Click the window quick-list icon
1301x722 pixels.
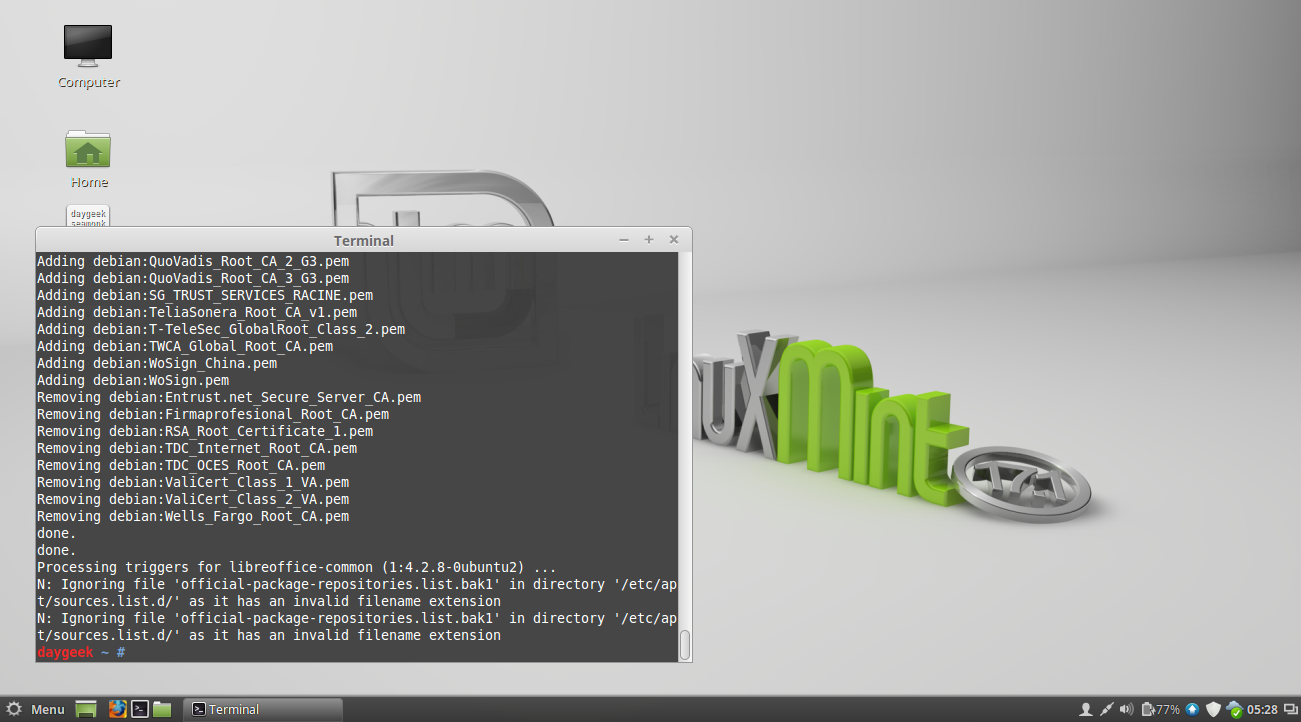coord(1289,709)
